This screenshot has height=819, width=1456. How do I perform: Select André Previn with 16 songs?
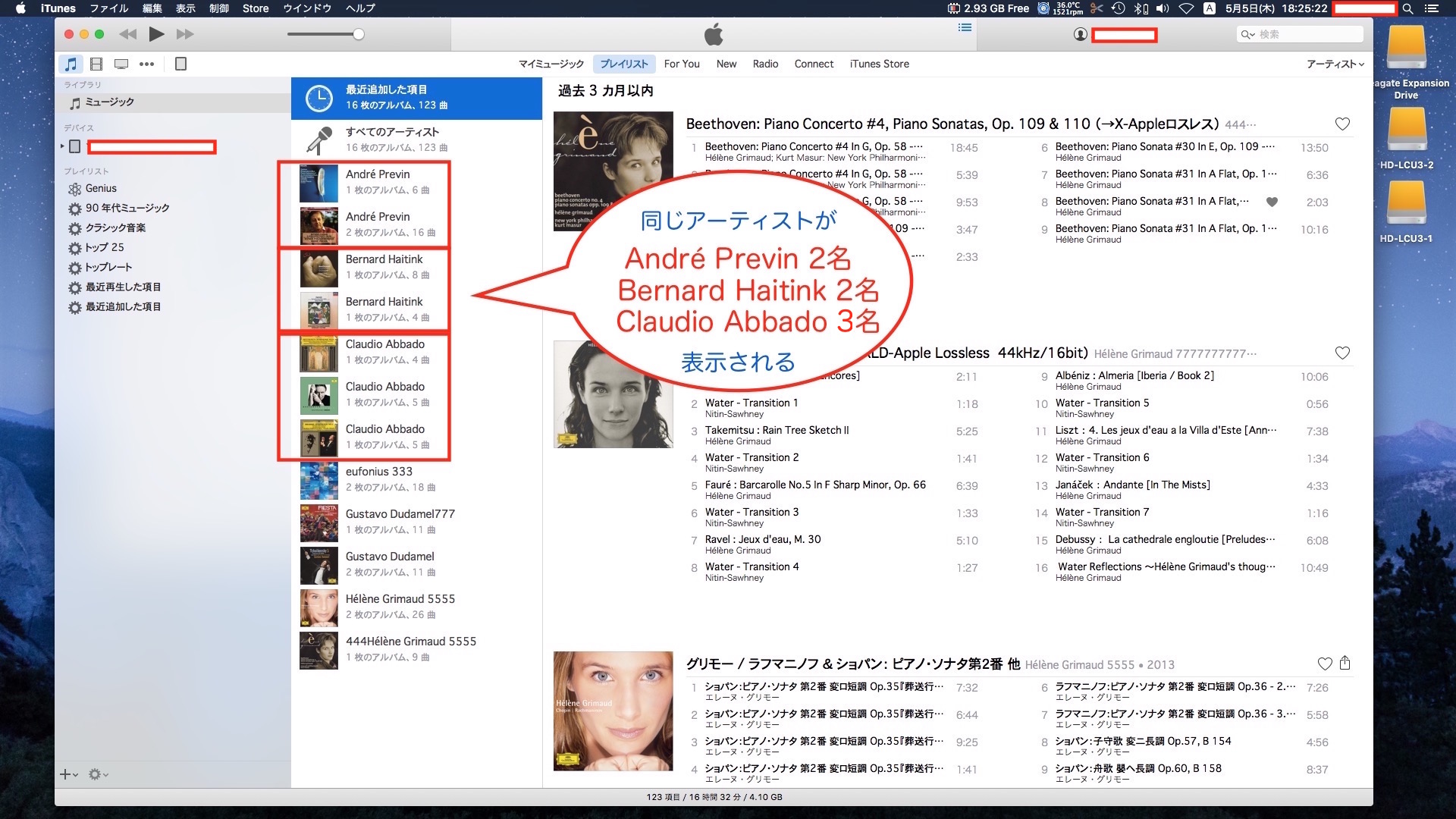coord(416,225)
